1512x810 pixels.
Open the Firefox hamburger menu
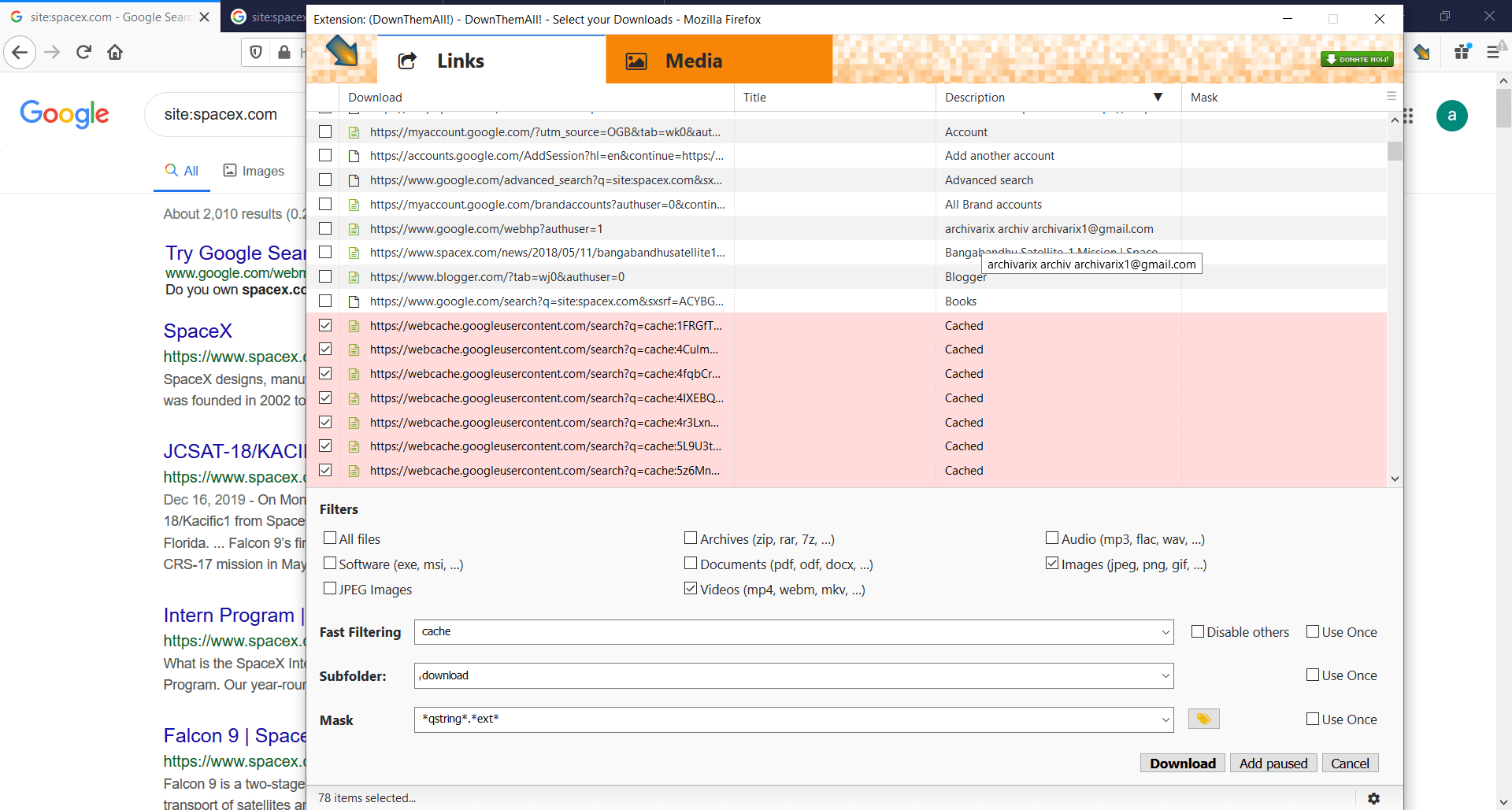click(x=1494, y=53)
